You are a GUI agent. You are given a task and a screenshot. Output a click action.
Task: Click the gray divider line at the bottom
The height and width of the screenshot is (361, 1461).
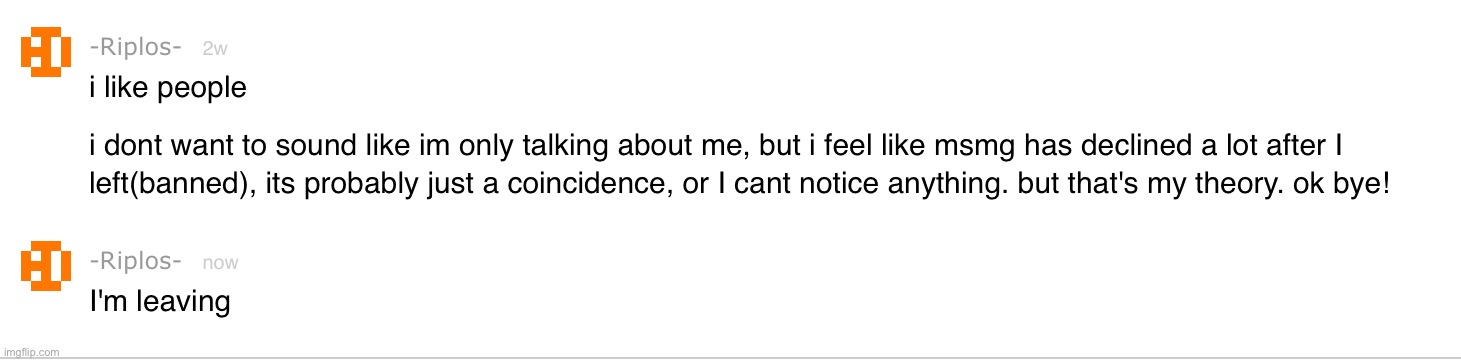point(730,358)
